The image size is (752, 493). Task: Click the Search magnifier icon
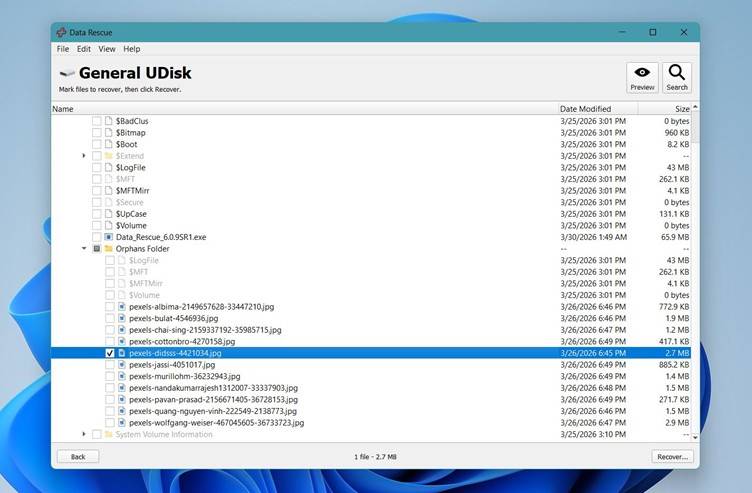(677, 74)
